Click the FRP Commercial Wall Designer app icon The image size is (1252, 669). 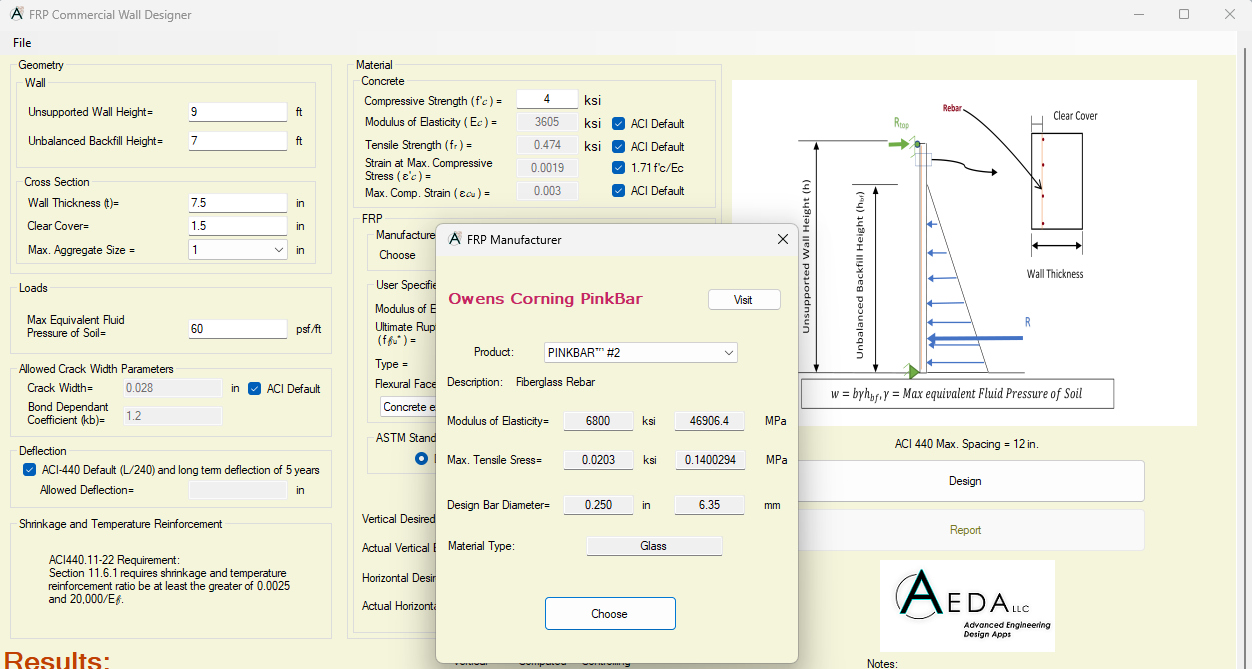(x=17, y=14)
